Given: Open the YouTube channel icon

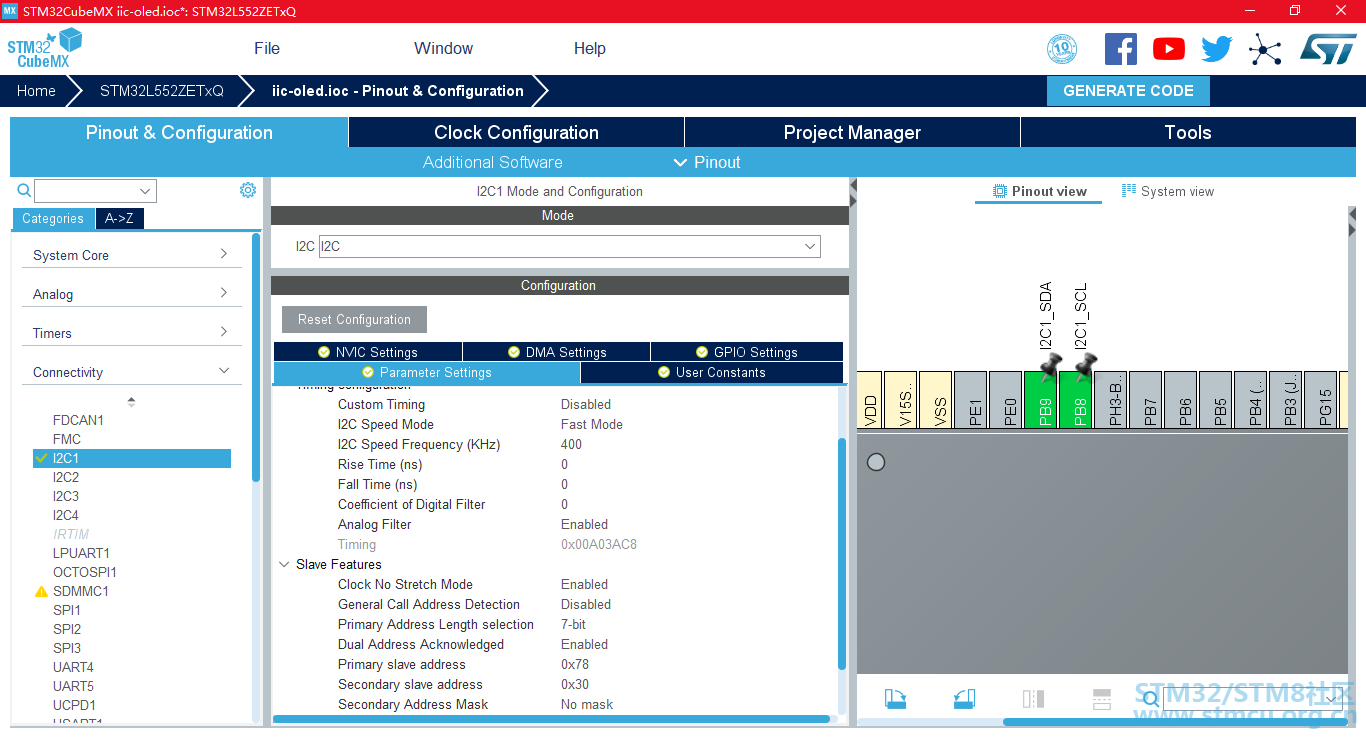Looking at the screenshot, I should [1169, 49].
